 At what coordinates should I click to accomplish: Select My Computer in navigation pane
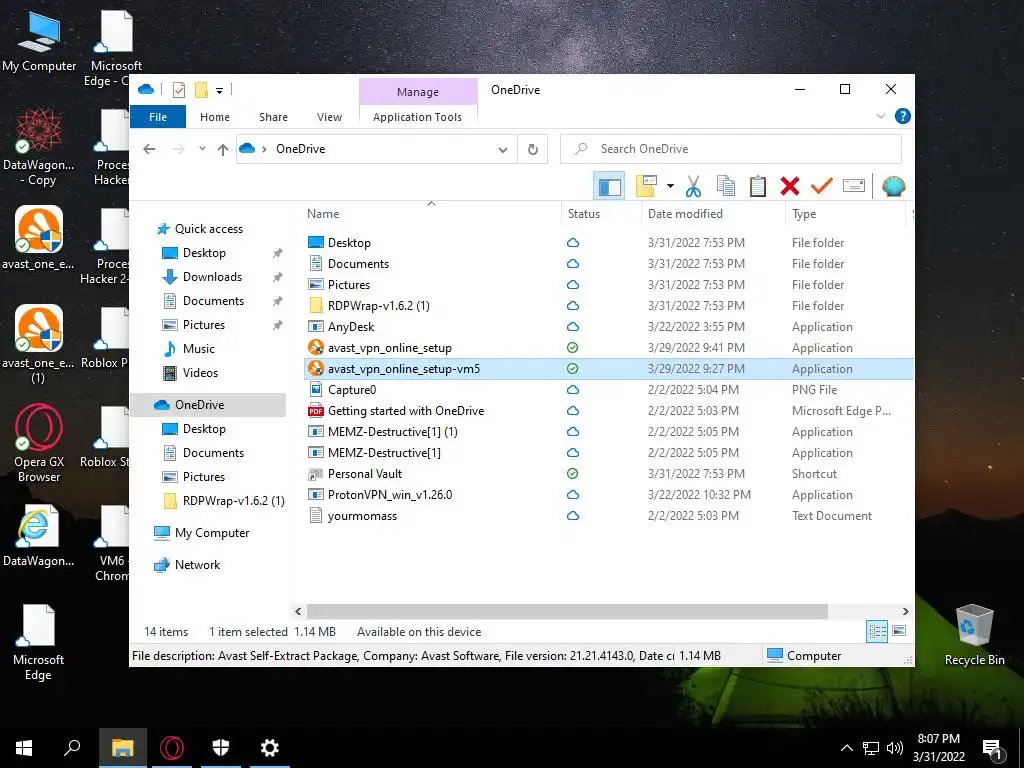point(212,533)
